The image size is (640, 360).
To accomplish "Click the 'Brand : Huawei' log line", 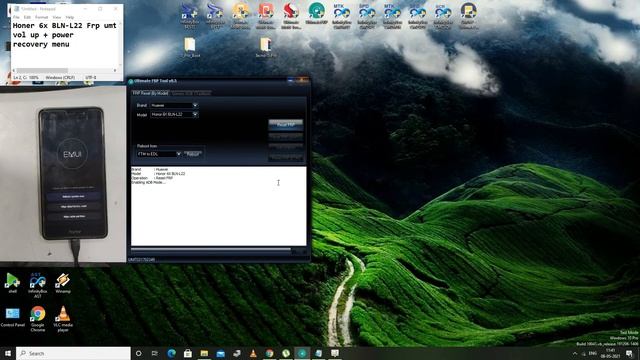I will pyautogui.click(x=149, y=169).
